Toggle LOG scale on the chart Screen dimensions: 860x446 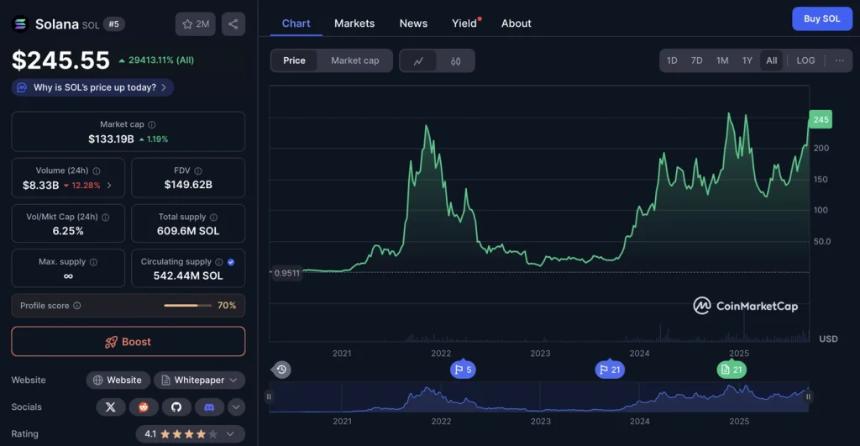pos(805,61)
